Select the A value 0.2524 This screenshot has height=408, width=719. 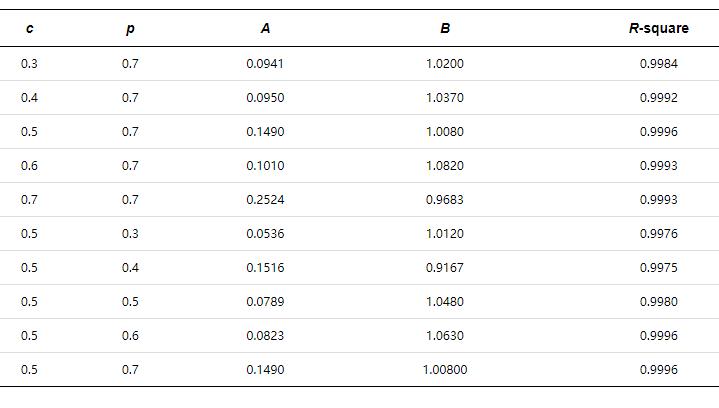265,200
